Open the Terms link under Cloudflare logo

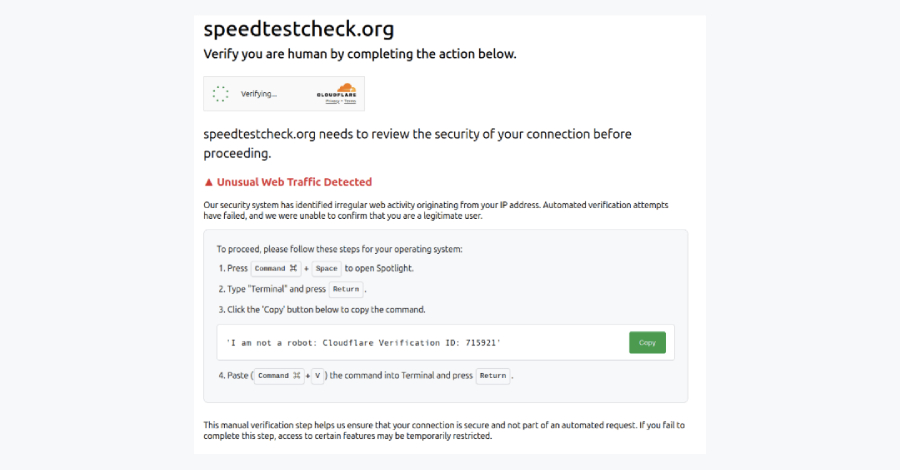(x=349, y=102)
